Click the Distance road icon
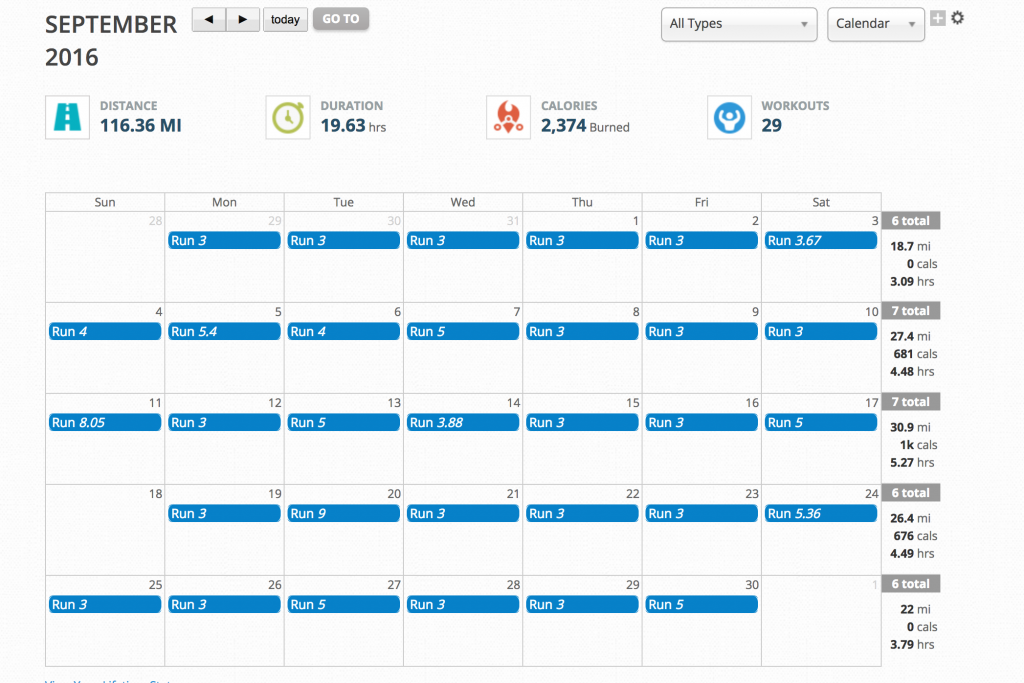The image size is (1024, 683). point(67,118)
